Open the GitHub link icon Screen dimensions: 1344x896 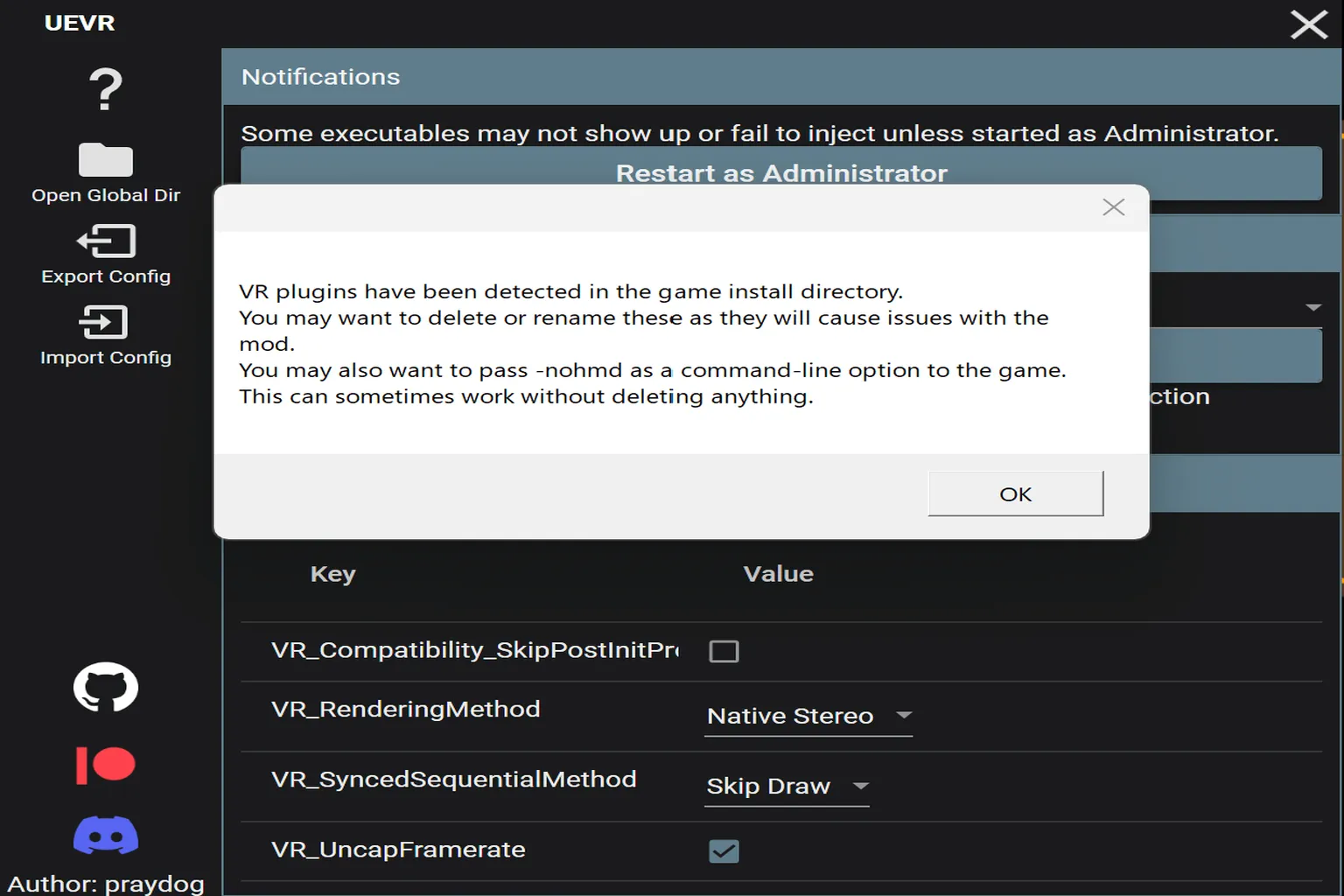[106, 687]
